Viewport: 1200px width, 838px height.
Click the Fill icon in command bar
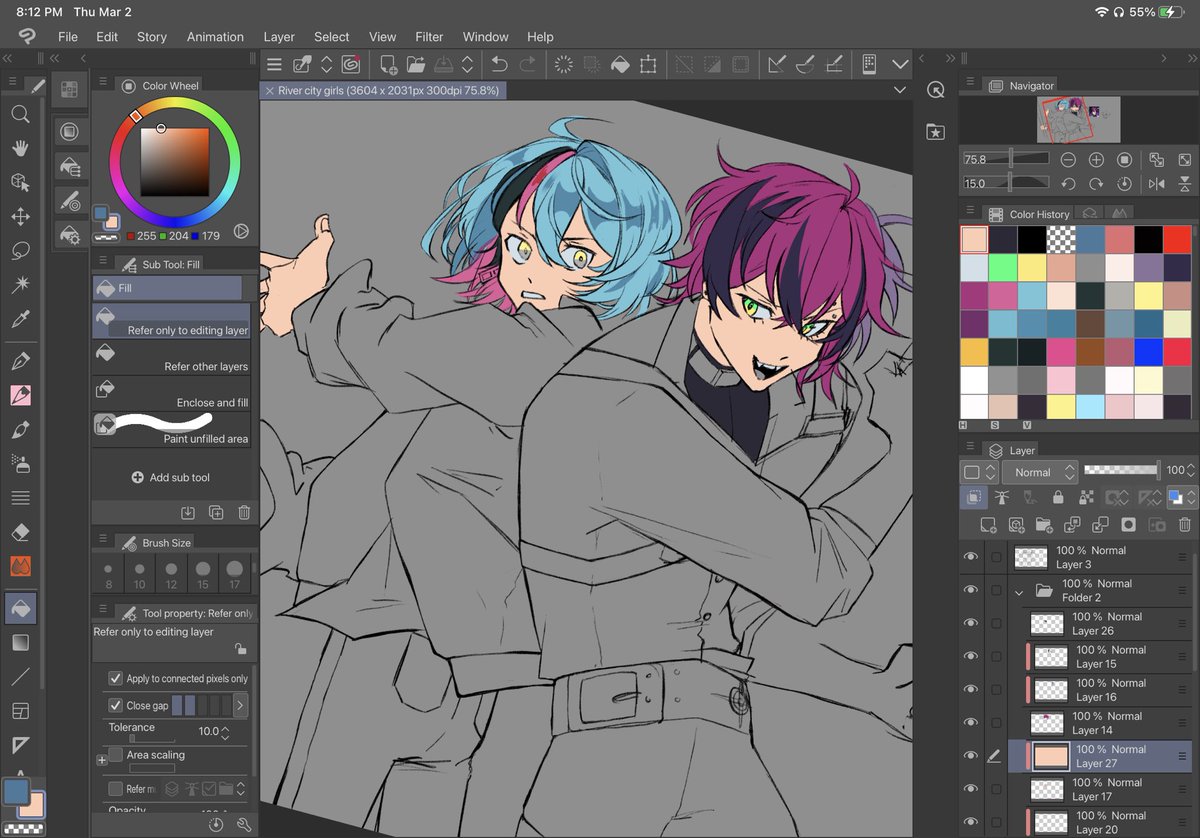[x=620, y=64]
